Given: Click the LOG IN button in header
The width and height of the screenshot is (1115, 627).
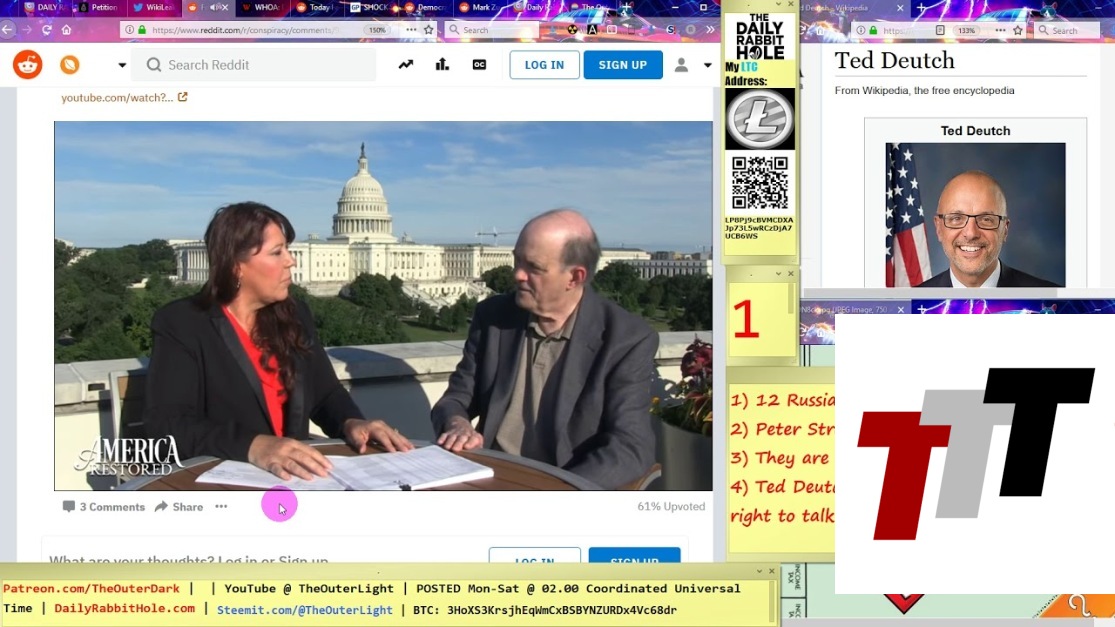Looking at the screenshot, I should point(544,65).
